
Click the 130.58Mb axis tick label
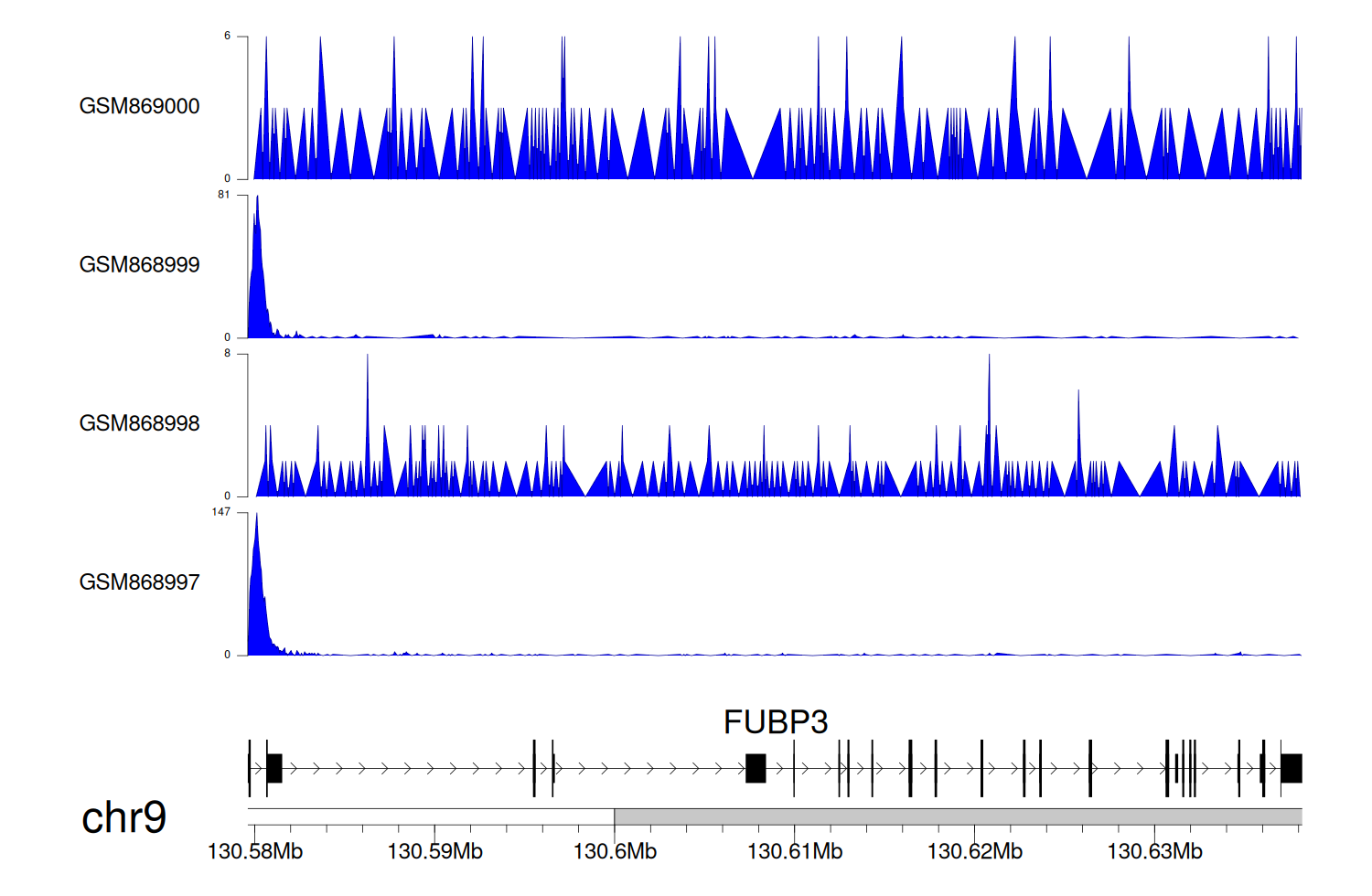coord(255,852)
